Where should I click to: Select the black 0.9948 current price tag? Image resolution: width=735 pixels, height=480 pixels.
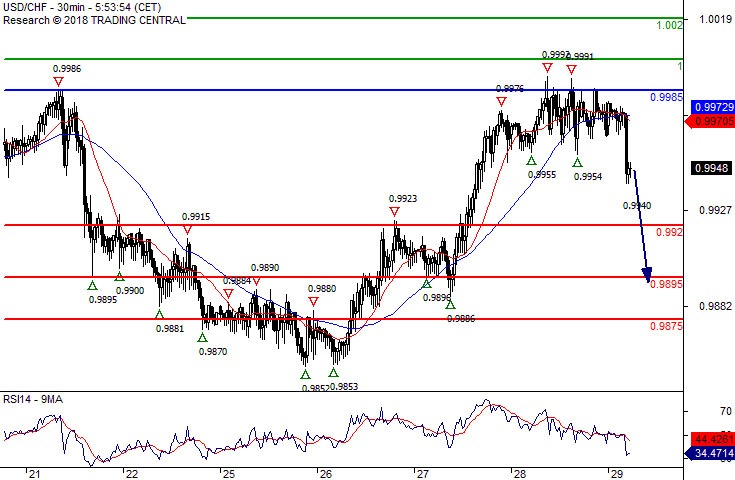(x=712, y=168)
